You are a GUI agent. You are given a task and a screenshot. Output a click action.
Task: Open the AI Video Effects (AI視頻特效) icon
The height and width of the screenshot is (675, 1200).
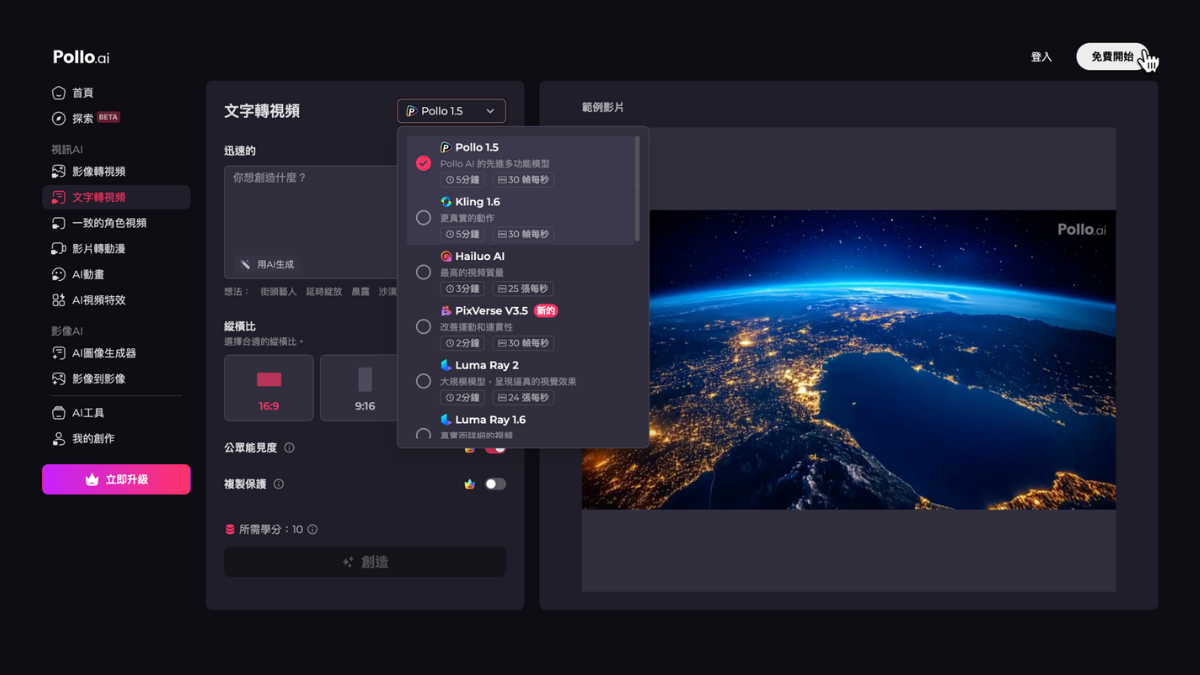pyautogui.click(x=58, y=300)
